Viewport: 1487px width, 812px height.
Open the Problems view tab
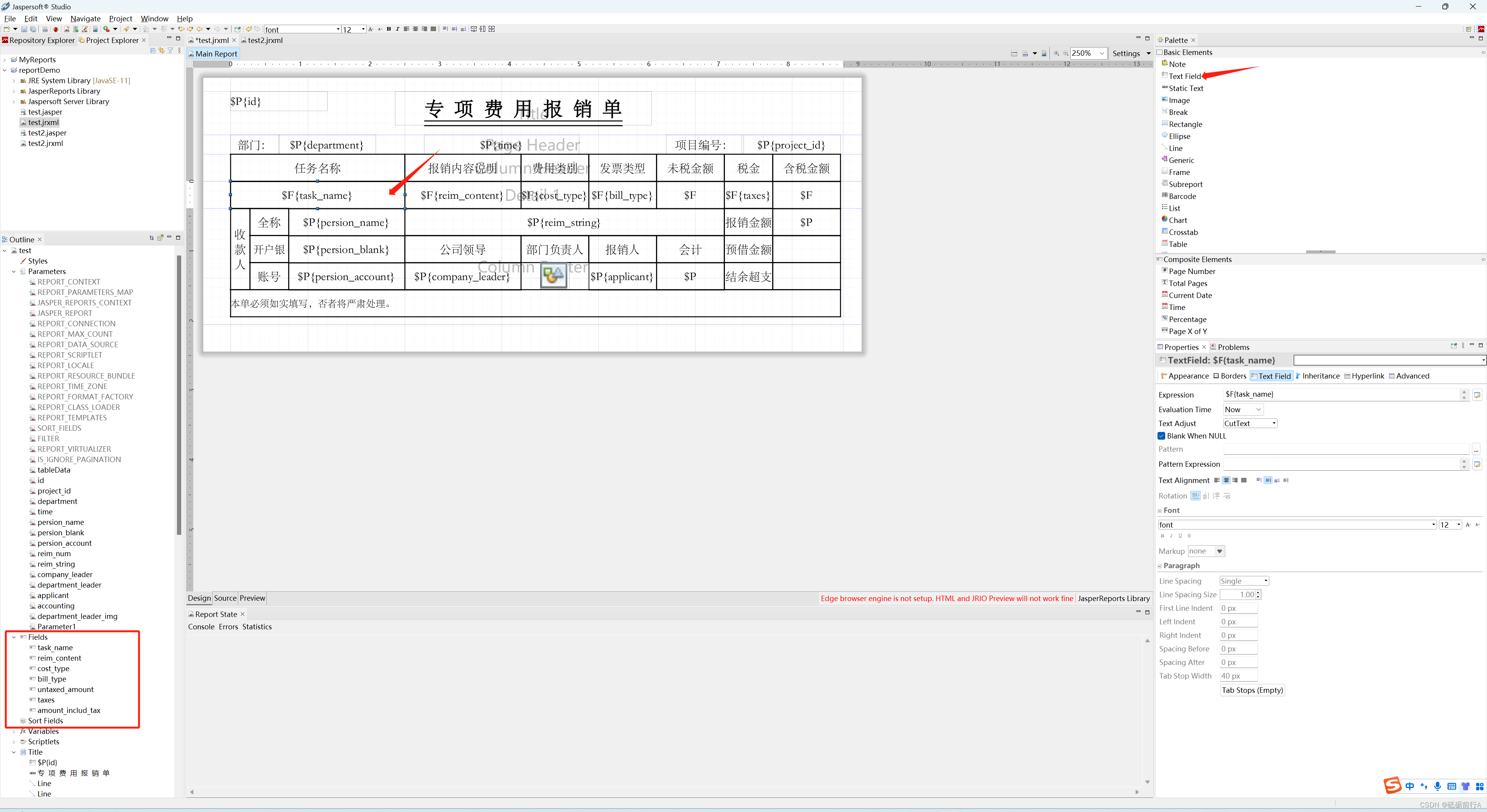coord(1230,347)
